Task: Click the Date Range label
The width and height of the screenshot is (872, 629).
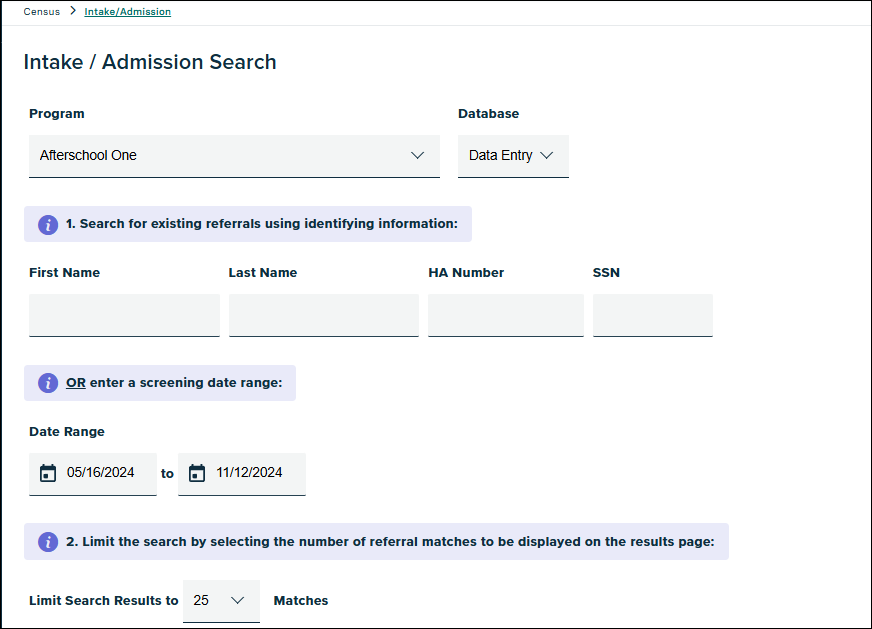Action: tap(67, 432)
